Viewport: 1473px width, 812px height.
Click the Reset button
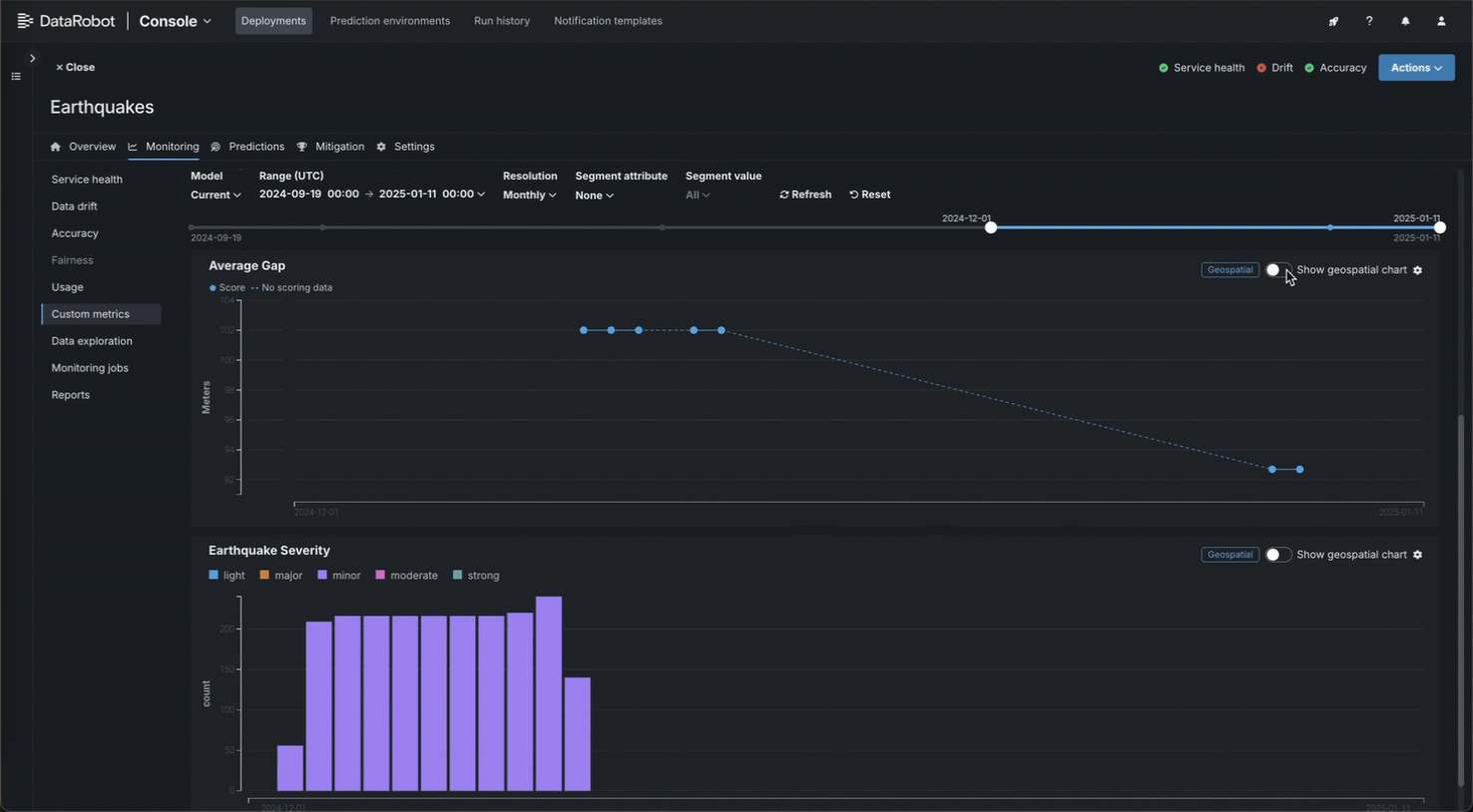point(869,195)
